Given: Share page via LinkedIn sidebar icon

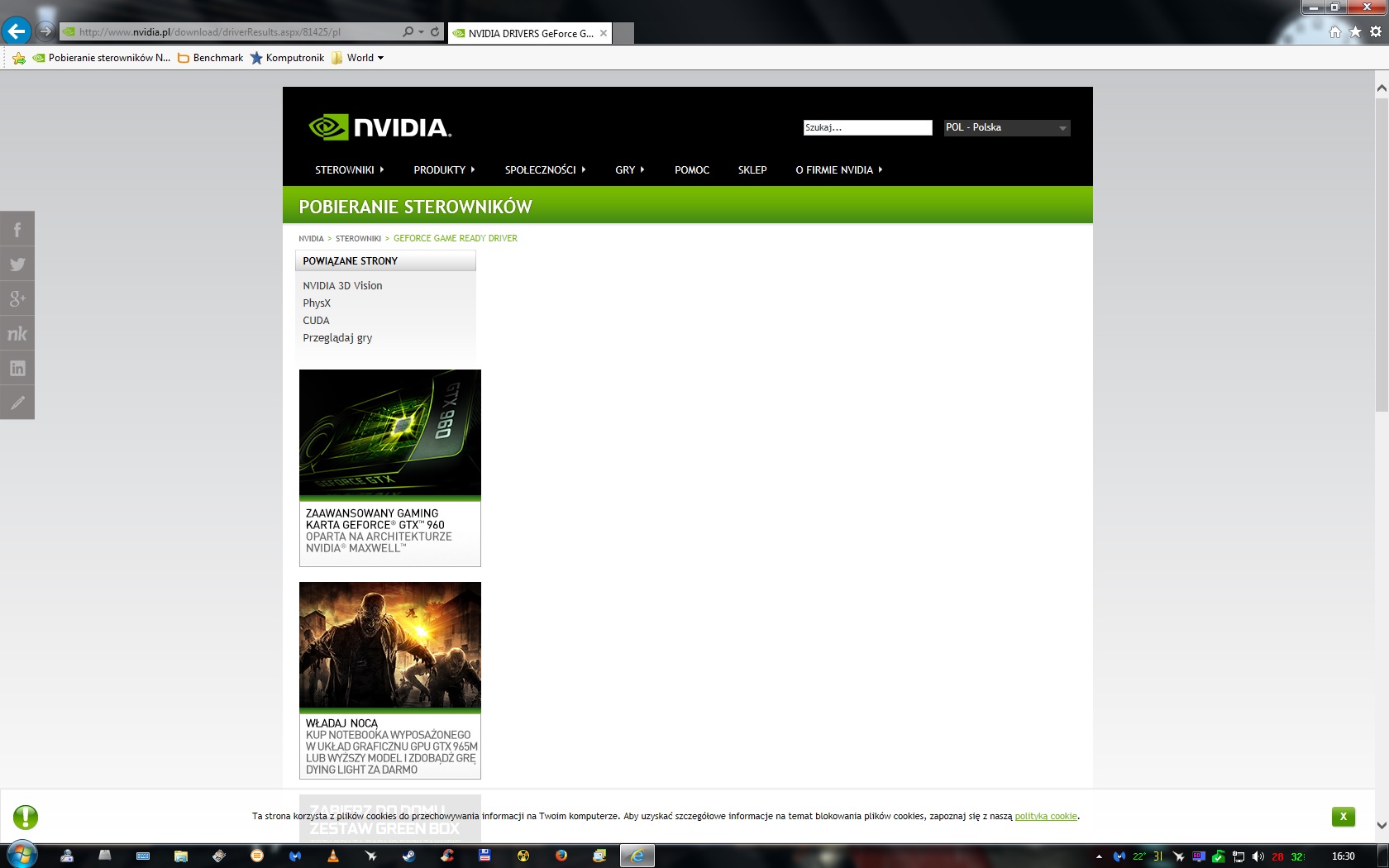Looking at the screenshot, I should point(17,368).
